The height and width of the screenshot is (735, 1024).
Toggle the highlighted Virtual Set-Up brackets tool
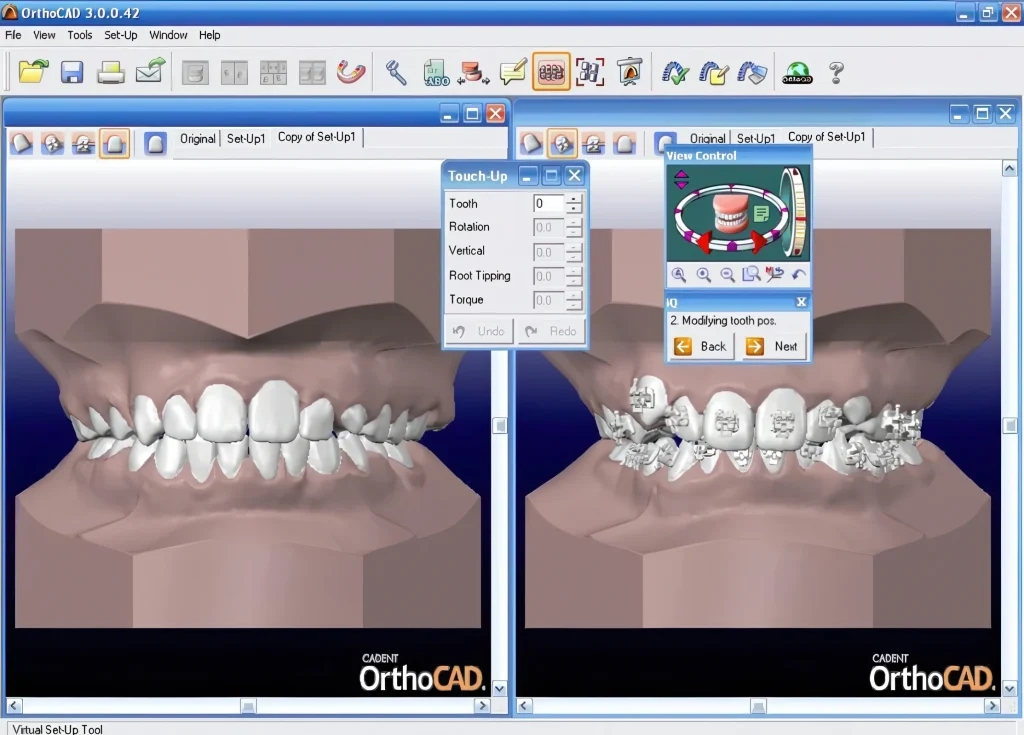551,71
